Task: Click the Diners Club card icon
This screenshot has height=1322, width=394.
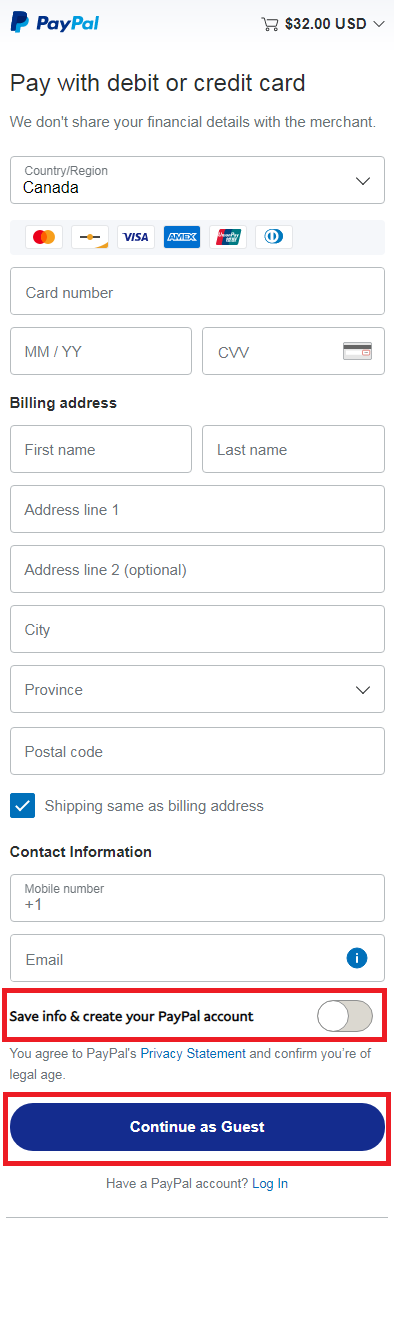Action: 274,237
